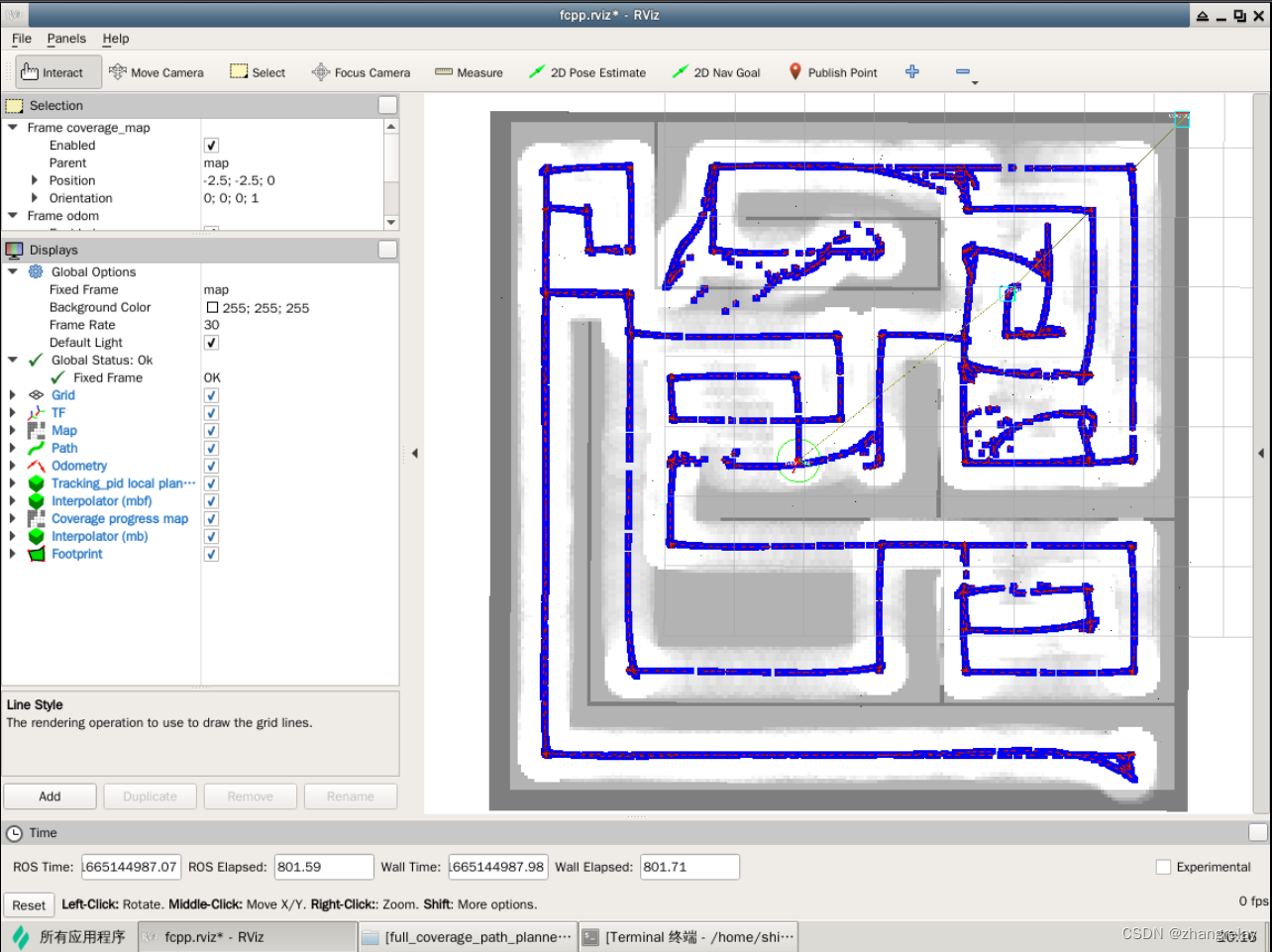The width and height of the screenshot is (1272, 952).
Task: Select the Publish Point tool
Action: pyautogui.click(x=833, y=72)
